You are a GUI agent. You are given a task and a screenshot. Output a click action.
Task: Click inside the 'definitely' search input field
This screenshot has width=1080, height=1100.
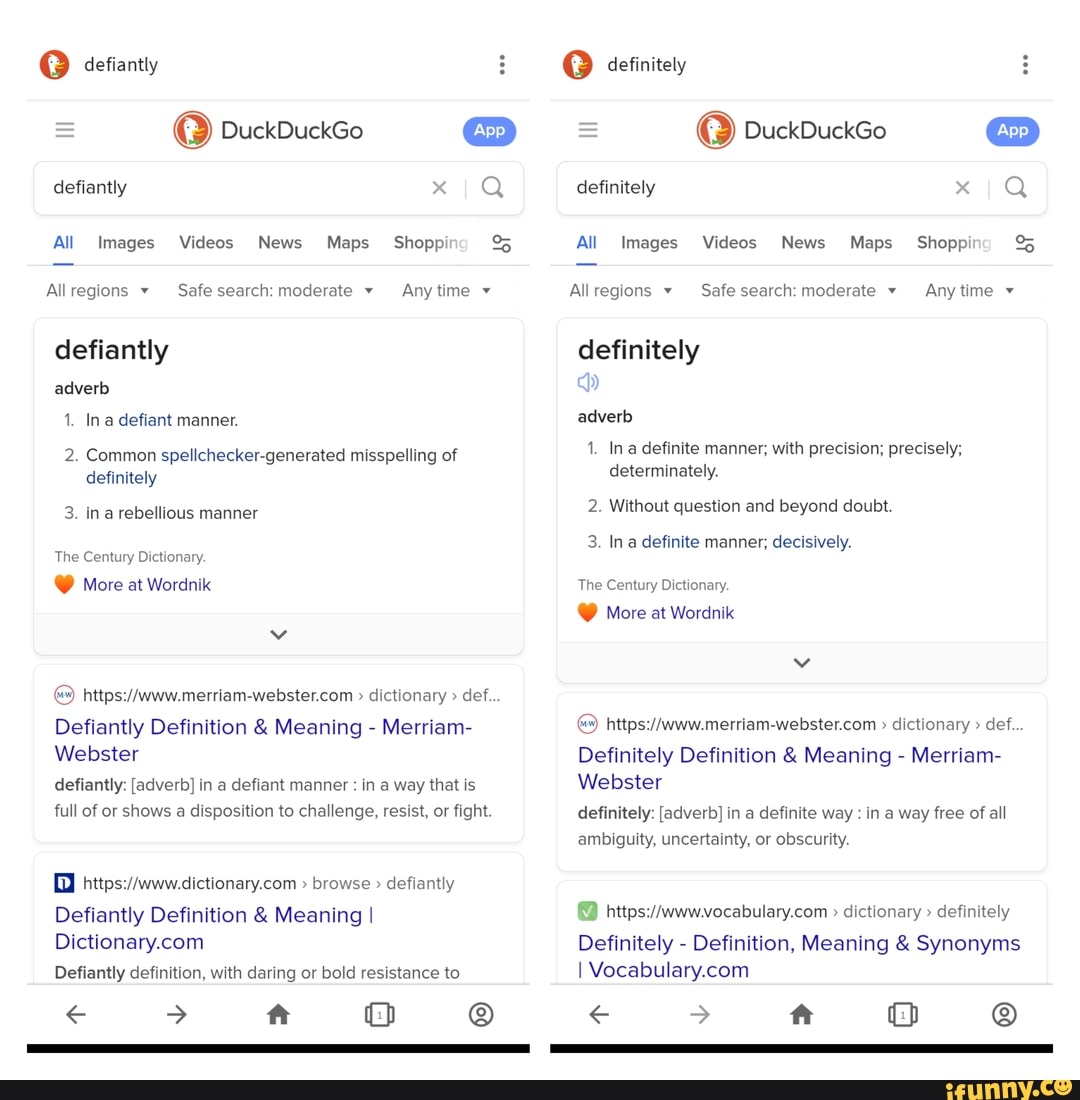(x=750, y=188)
